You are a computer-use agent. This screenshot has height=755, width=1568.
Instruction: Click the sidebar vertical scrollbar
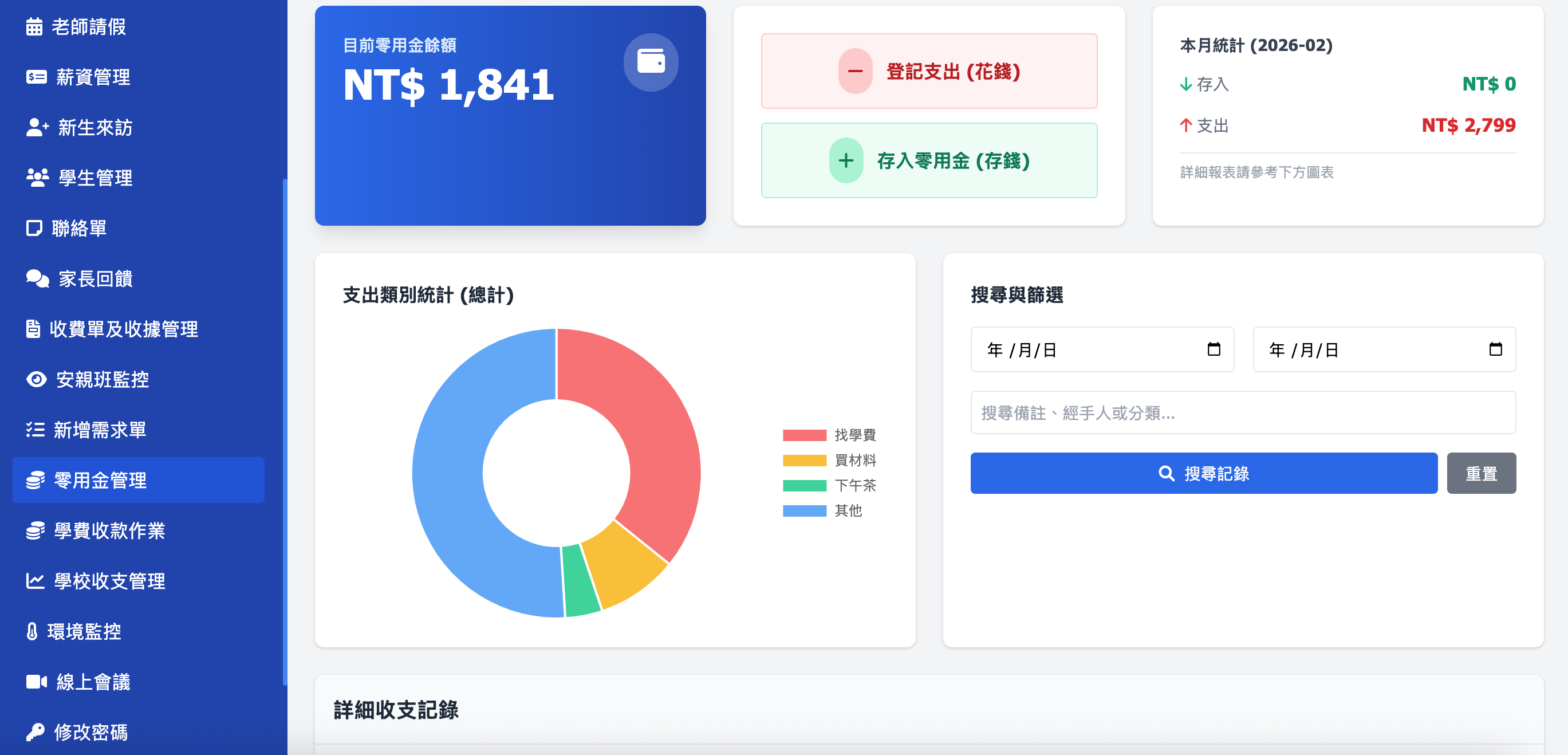tap(285, 432)
